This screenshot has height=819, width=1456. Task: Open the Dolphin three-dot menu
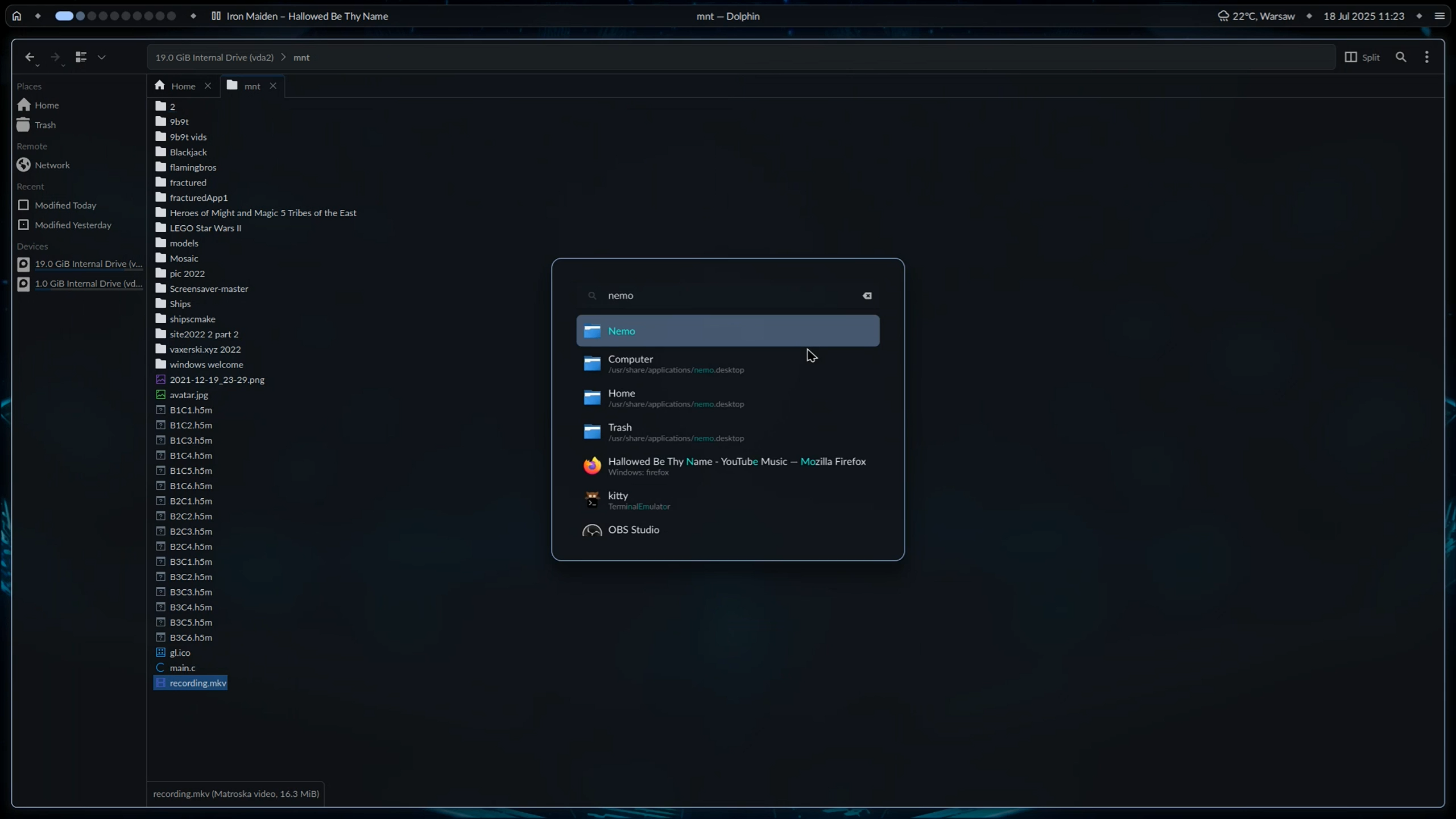pyautogui.click(x=1426, y=57)
